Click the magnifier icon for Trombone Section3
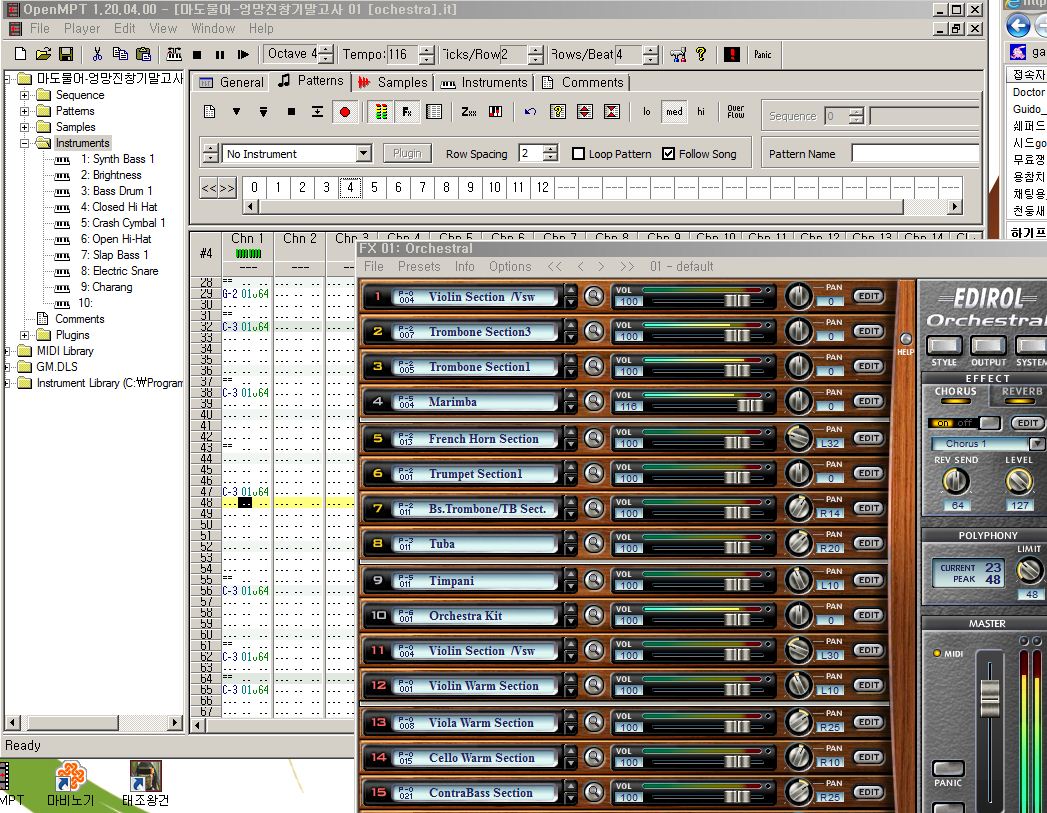The height and width of the screenshot is (813, 1047). tap(594, 330)
